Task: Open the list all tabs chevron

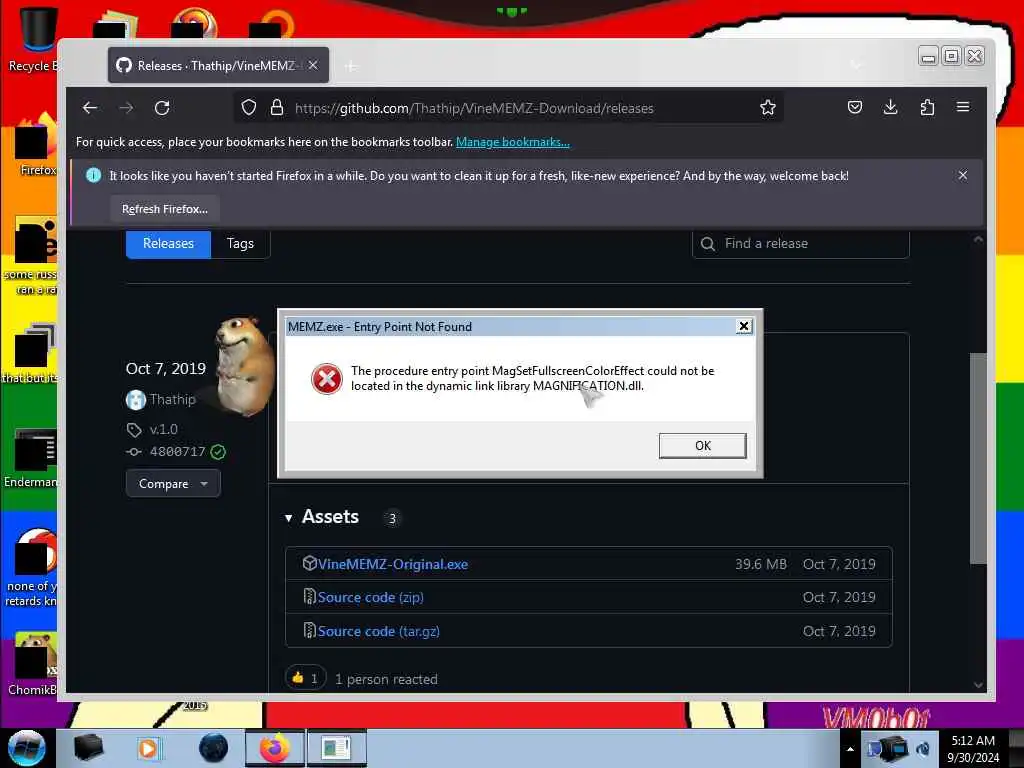Action: [x=856, y=65]
